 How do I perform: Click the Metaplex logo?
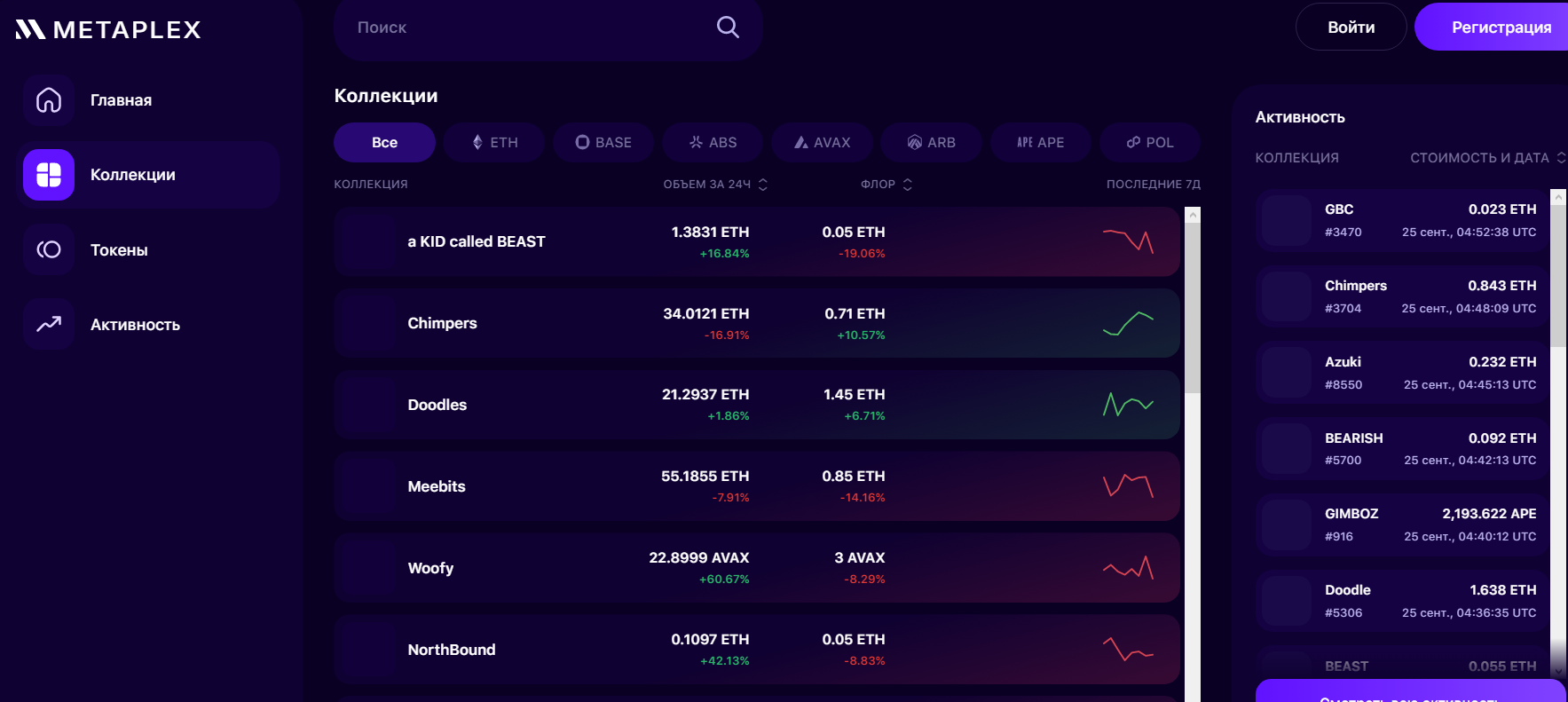108,29
